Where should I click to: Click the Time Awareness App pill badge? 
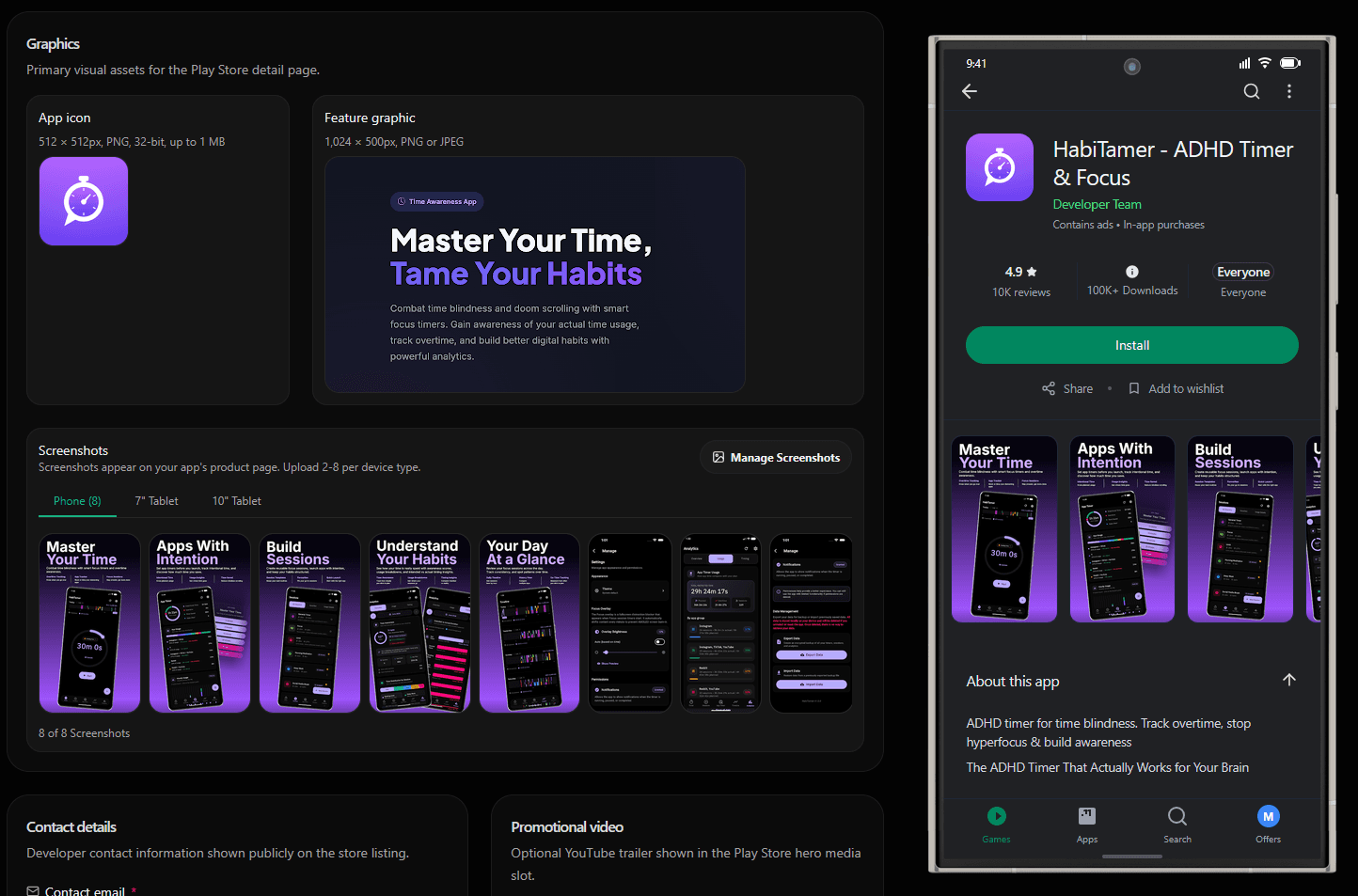tap(437, 201)
